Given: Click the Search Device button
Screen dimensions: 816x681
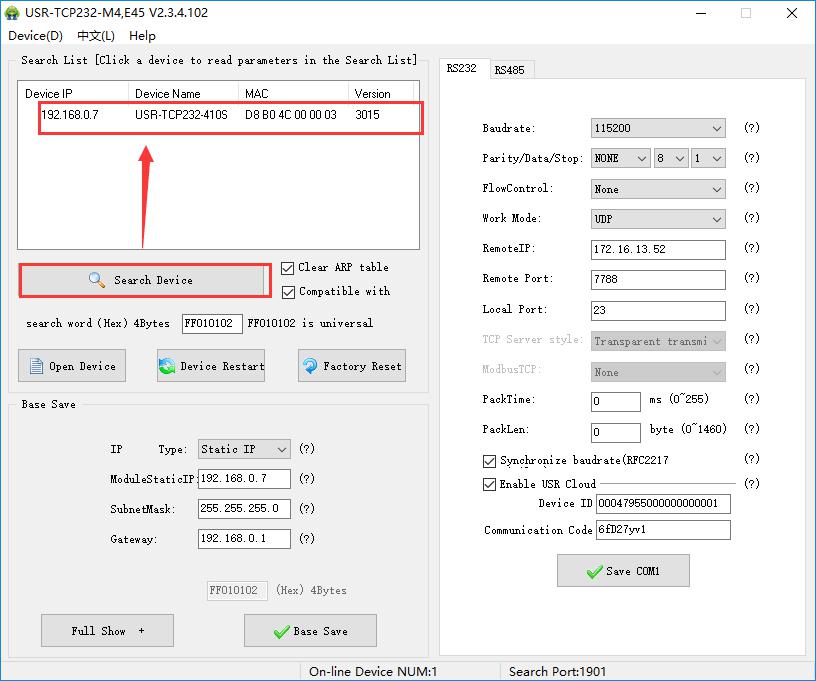Looking at the screenshot, I should click(x=145, y=280).
